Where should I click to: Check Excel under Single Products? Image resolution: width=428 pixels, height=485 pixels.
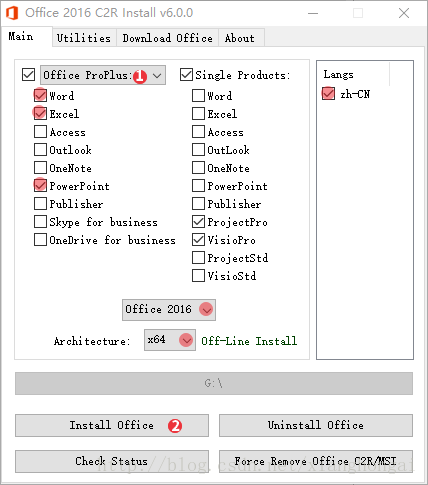tap(198, 114)
